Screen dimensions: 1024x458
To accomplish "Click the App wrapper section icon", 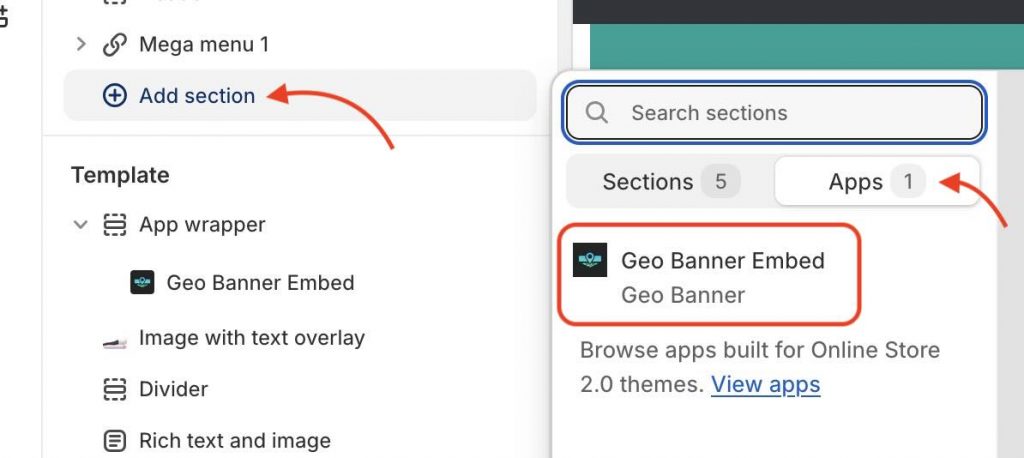I will 115,225.
